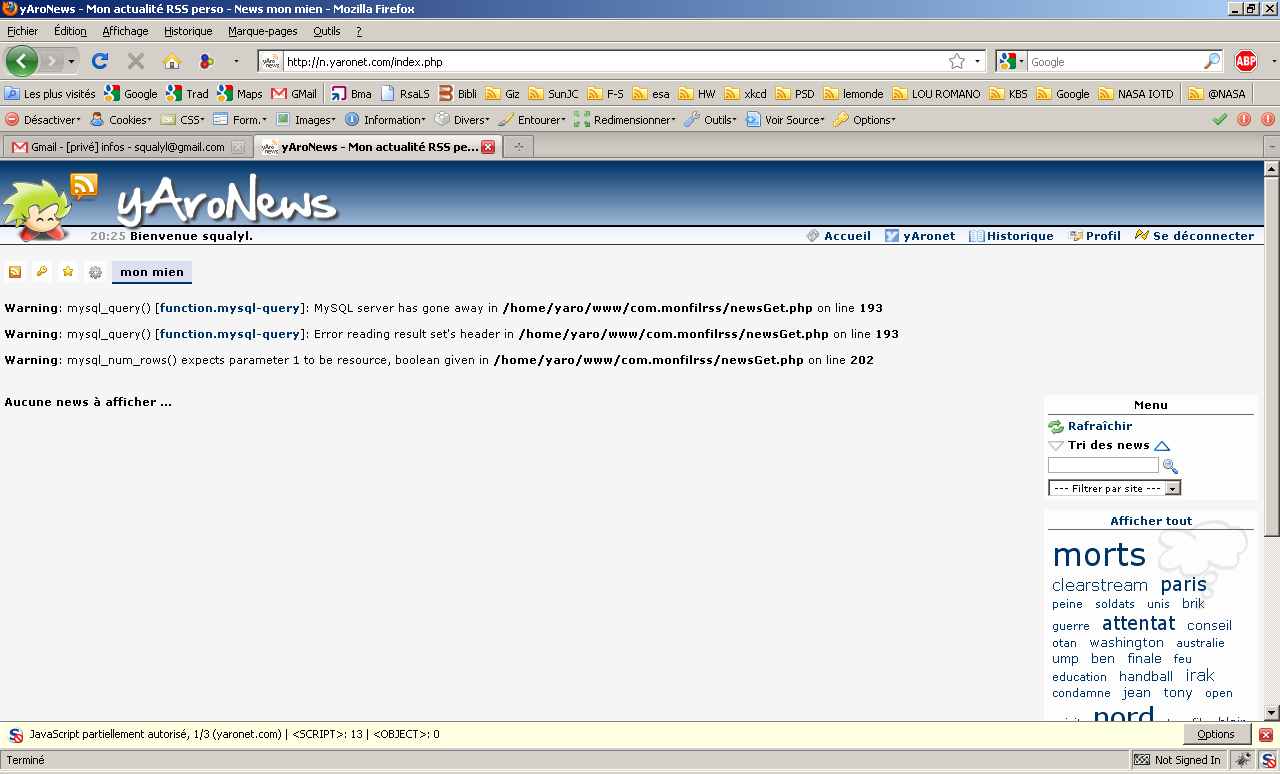
Task: Sort news descending with down triangle
Action: coord(1056,446)
